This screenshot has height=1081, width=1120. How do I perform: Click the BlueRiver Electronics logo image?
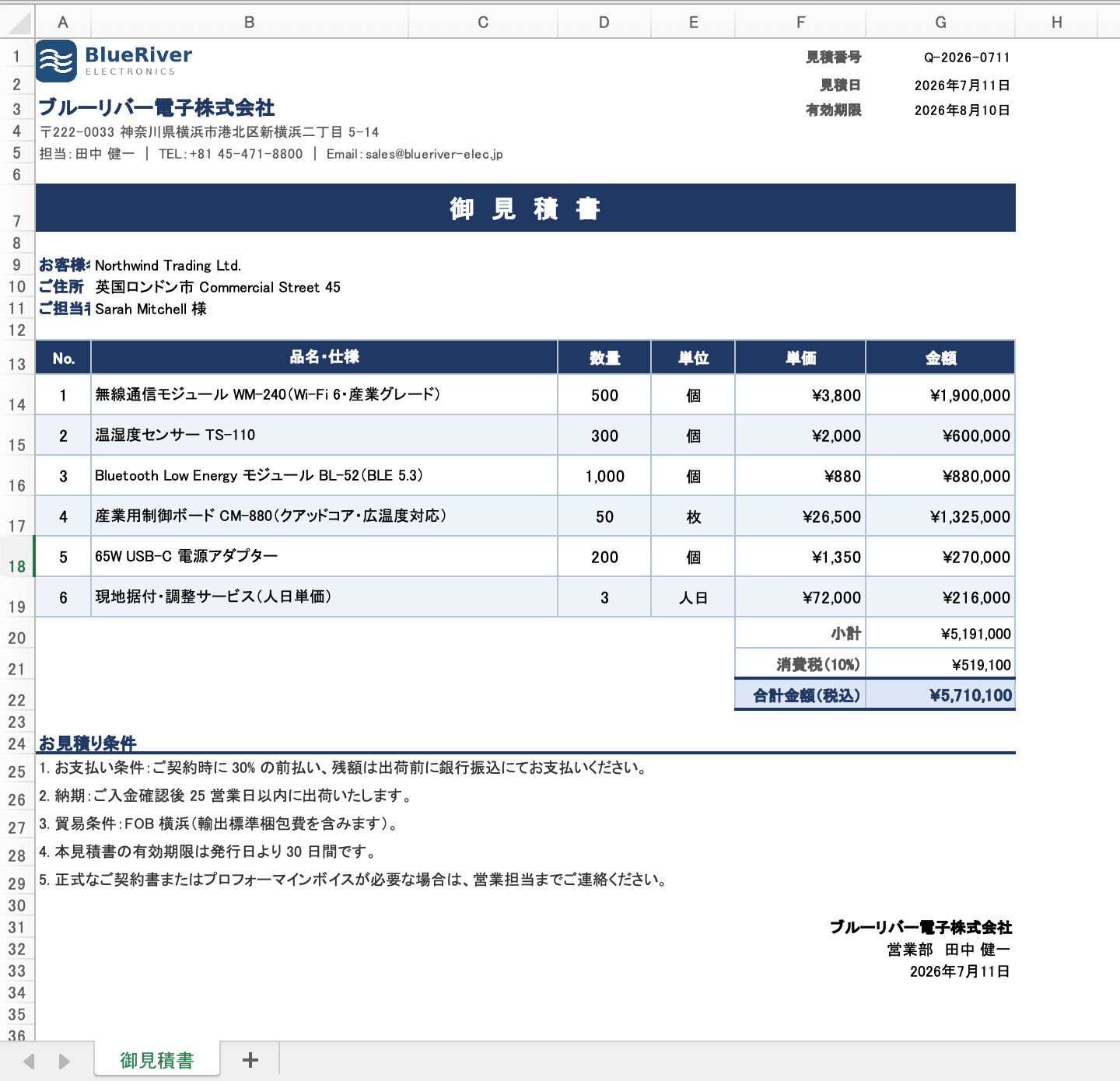coord(114,61)
